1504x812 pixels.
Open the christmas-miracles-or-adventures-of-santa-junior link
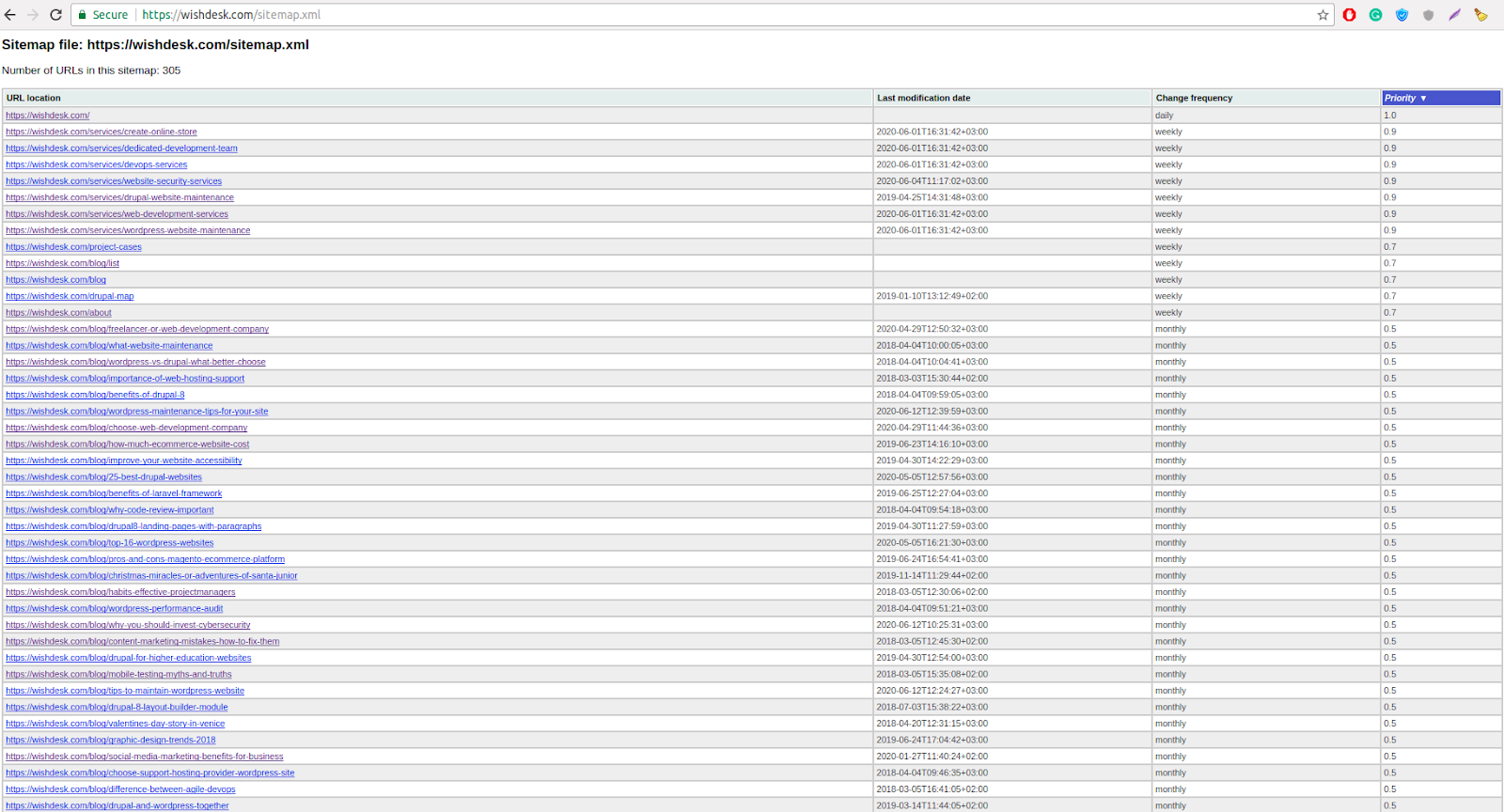tap(151, 576)
